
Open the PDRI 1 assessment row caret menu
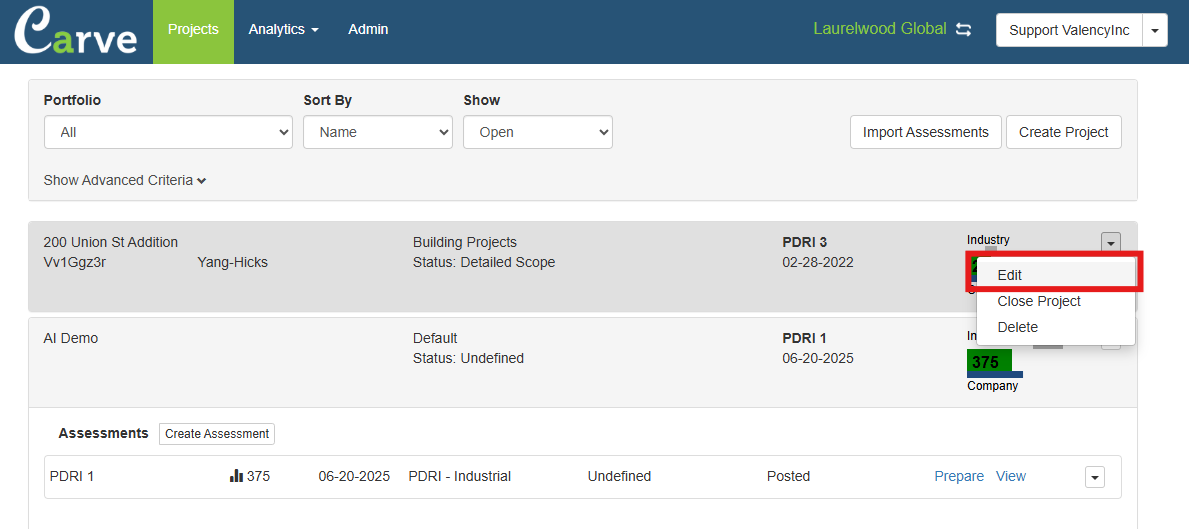click(1095, 477)
